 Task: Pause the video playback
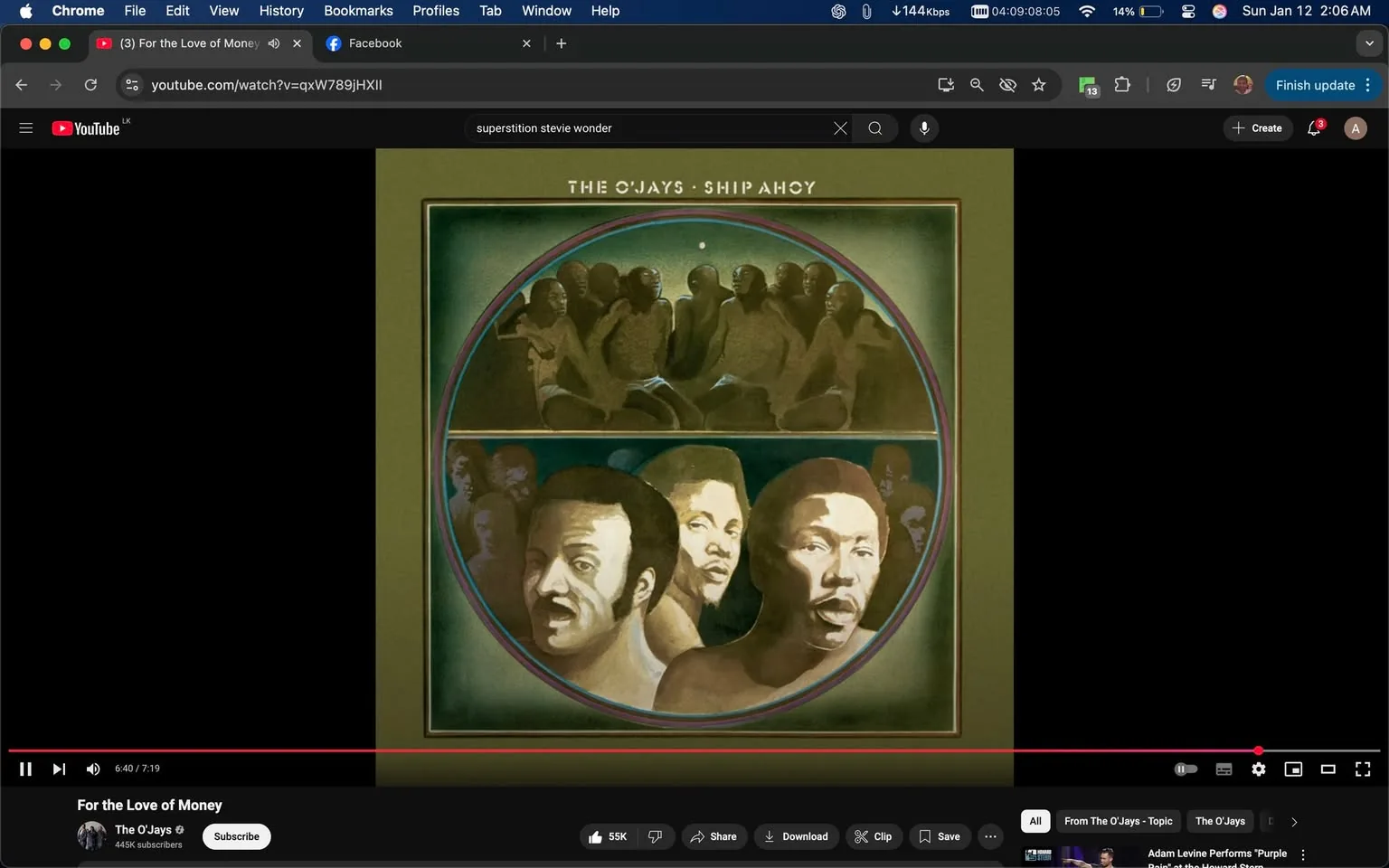click(24, 769)
